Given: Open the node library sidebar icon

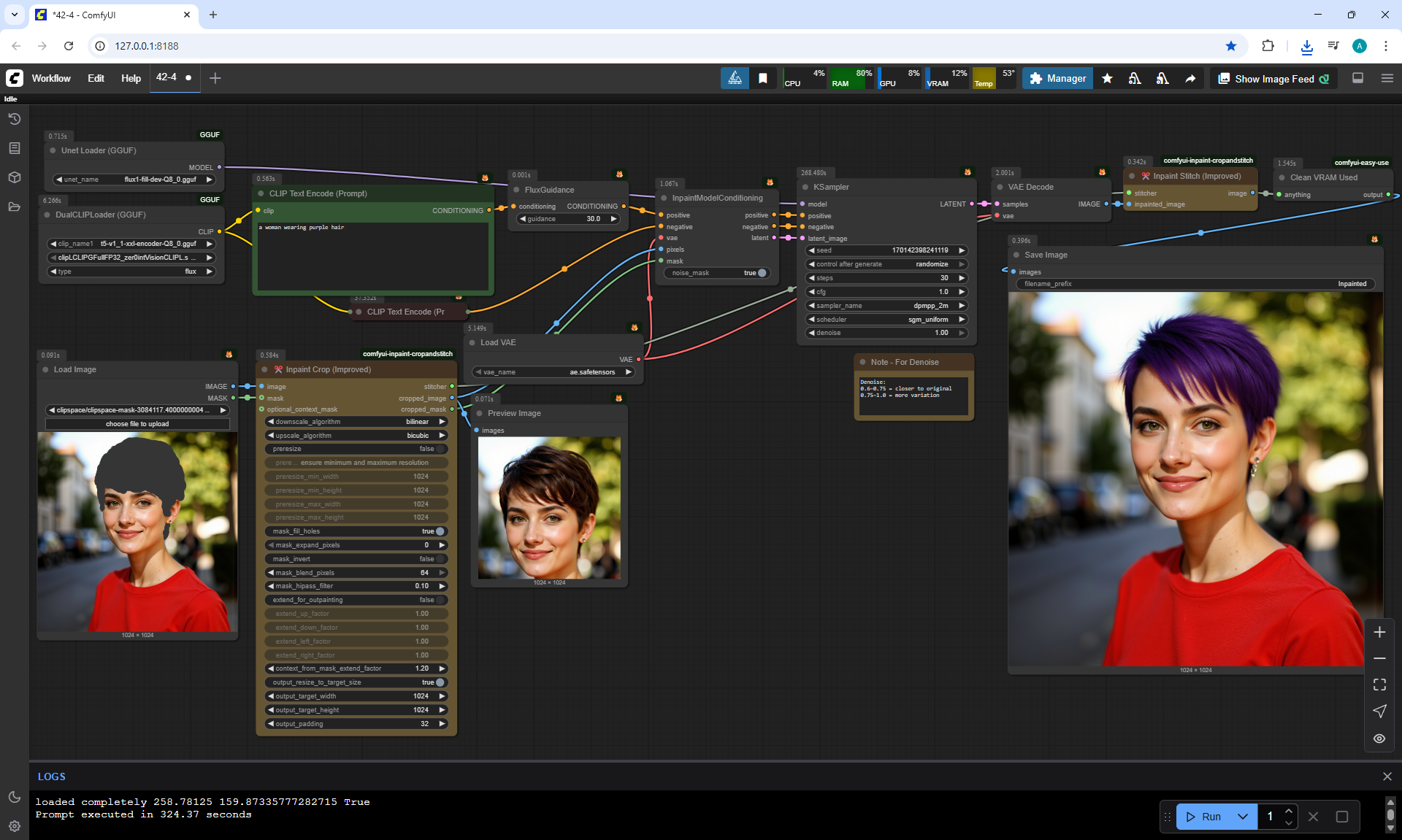Looking at the screenshot, I should click(x=15, y=148).
